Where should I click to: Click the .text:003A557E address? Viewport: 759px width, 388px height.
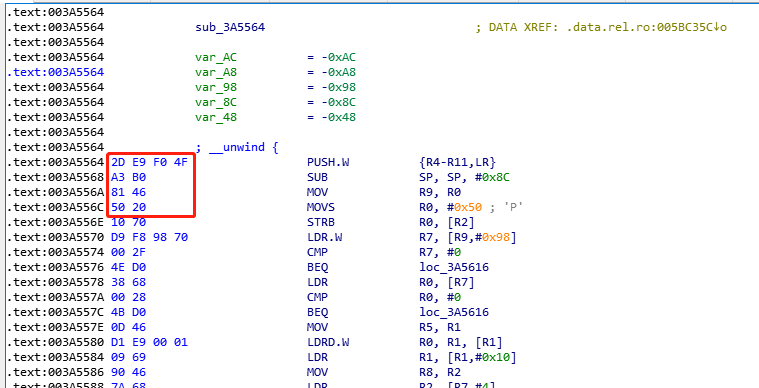pyautogui.click(x=55, y=328)
